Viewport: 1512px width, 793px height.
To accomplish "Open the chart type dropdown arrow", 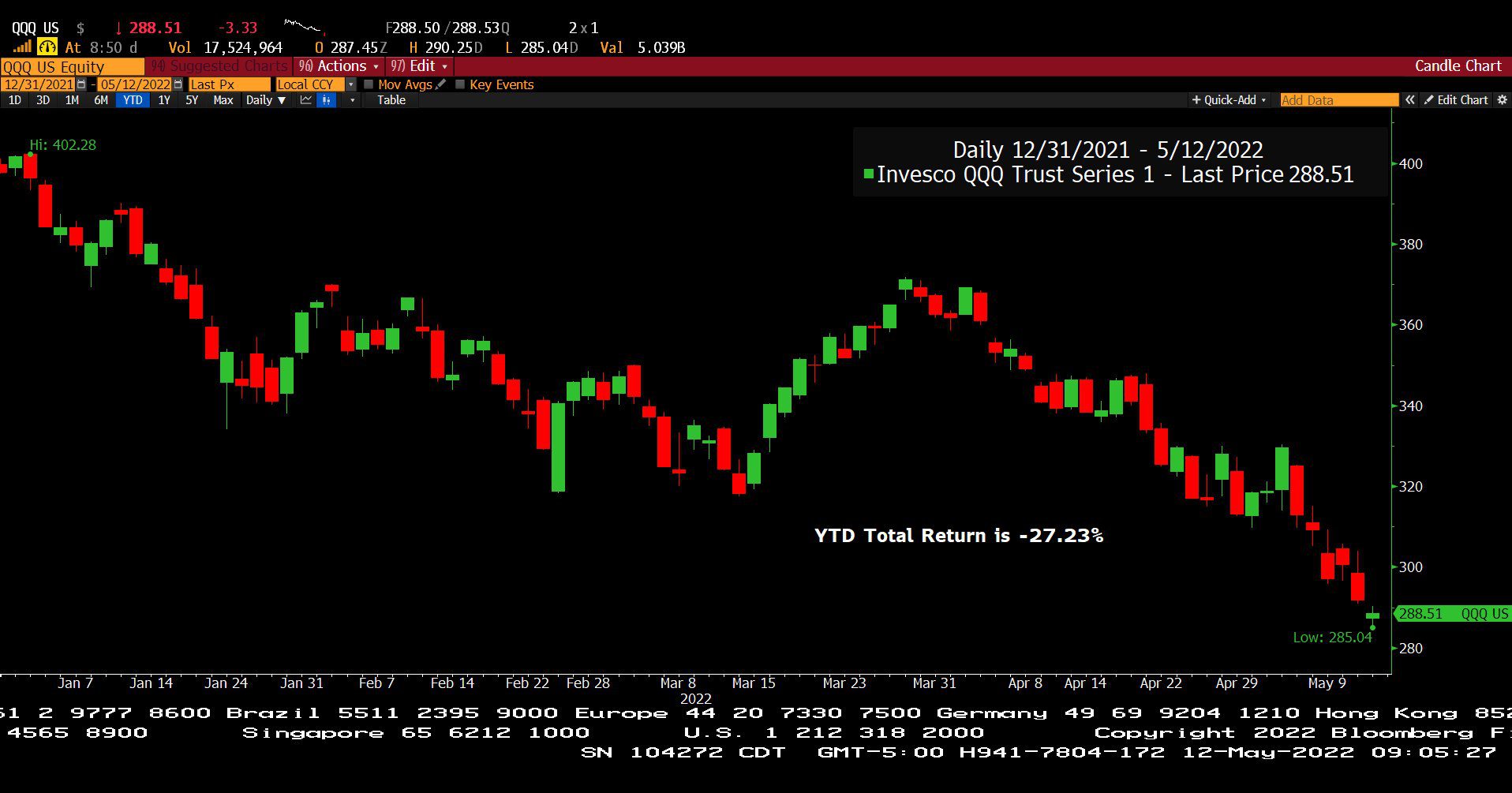I will (x=352, y=100).
